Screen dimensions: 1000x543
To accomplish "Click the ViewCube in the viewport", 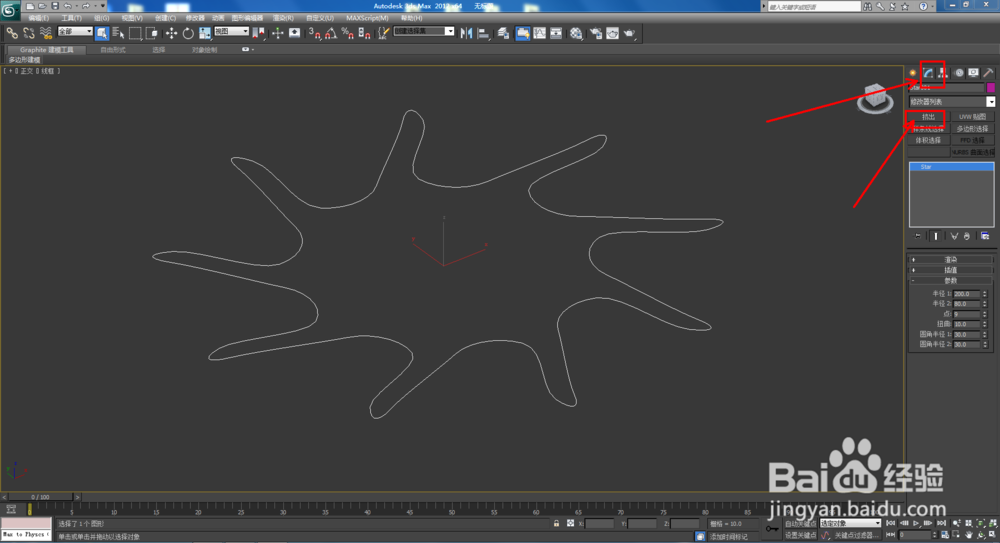I will coord(875,98).
